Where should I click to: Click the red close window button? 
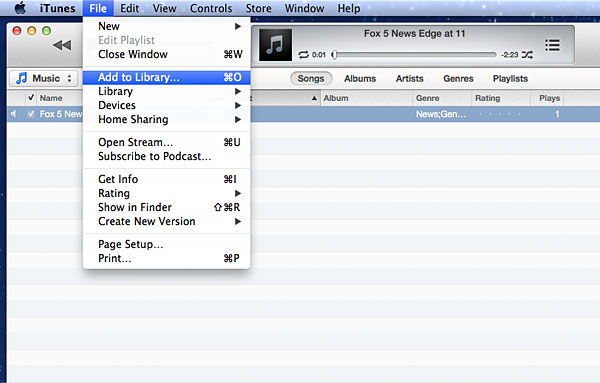pyautogui.click(x=17, y=31)
